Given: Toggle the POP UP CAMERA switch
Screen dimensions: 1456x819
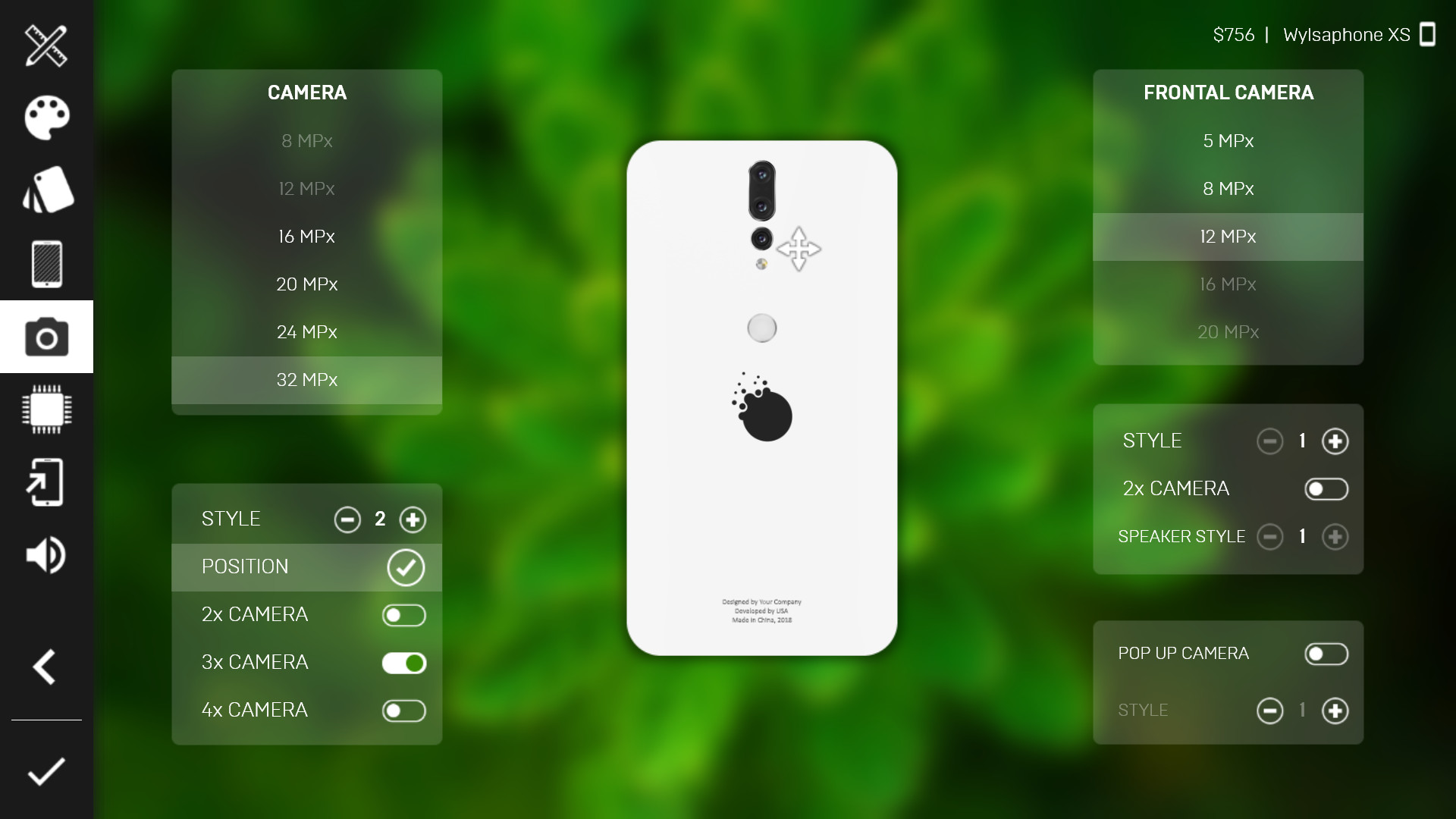Looking at the screenshot, I should pyautogui.click(x=1326, y=653).
